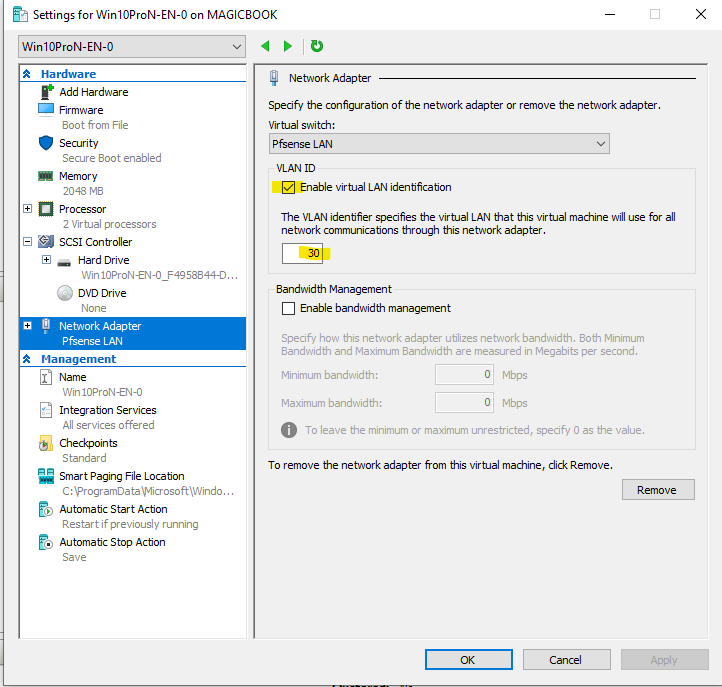This screenshot has height=687, width=722.
Task: Click the OK button
Action: pos(468,660)
